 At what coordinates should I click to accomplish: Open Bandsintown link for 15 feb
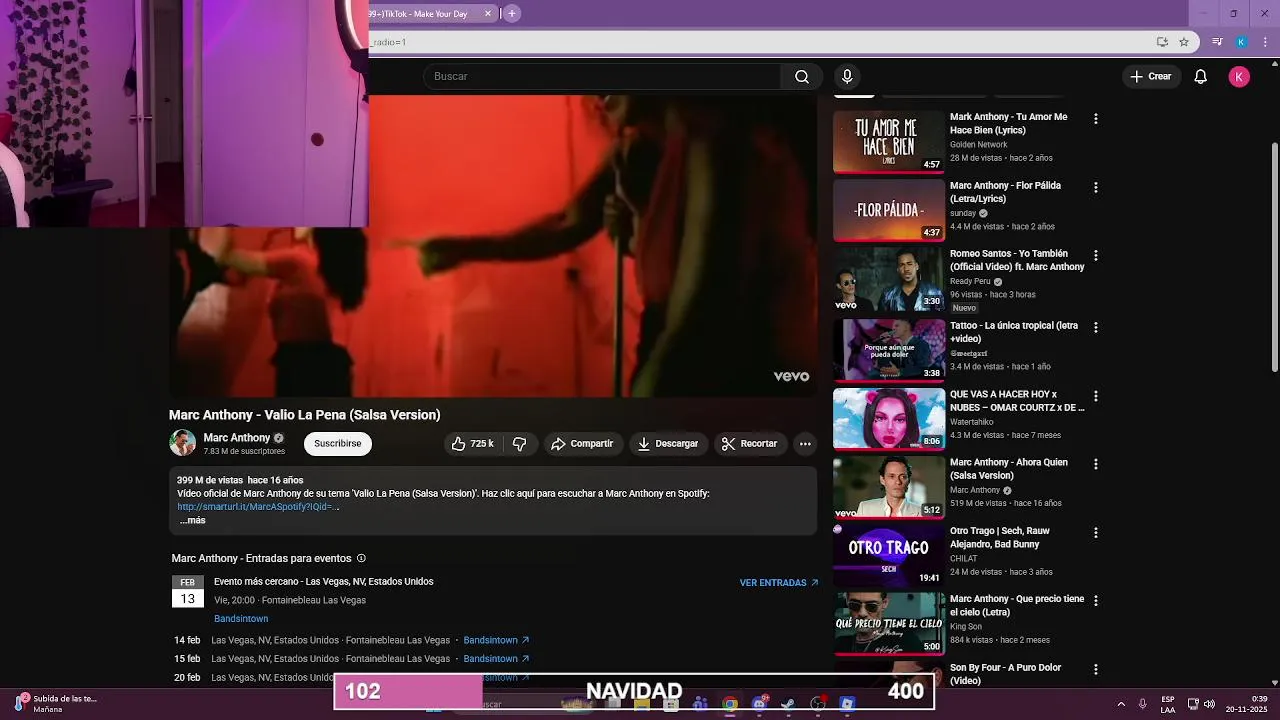[496, 659]
